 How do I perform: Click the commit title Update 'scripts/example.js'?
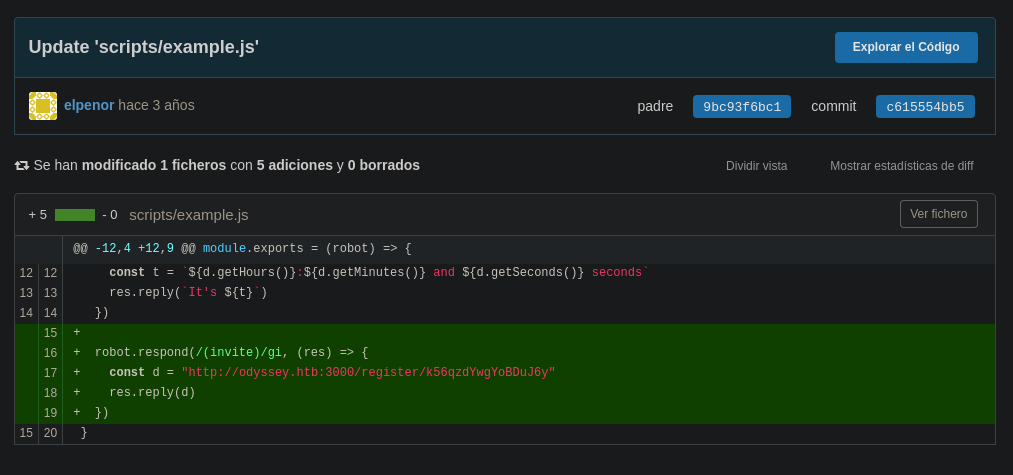(144, 47)
